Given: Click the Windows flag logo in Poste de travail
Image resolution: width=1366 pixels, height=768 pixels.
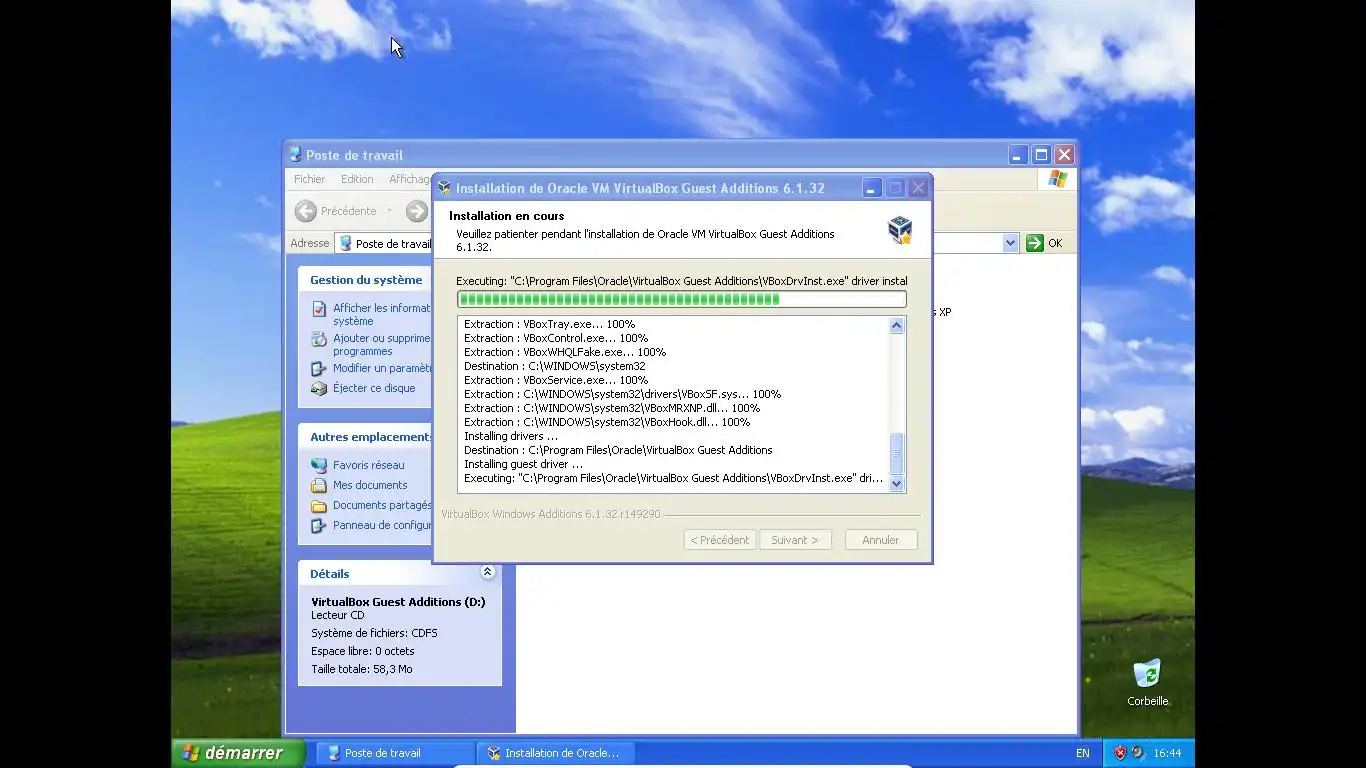Looking at the screenshot, I should click(x=1058, y=179).
